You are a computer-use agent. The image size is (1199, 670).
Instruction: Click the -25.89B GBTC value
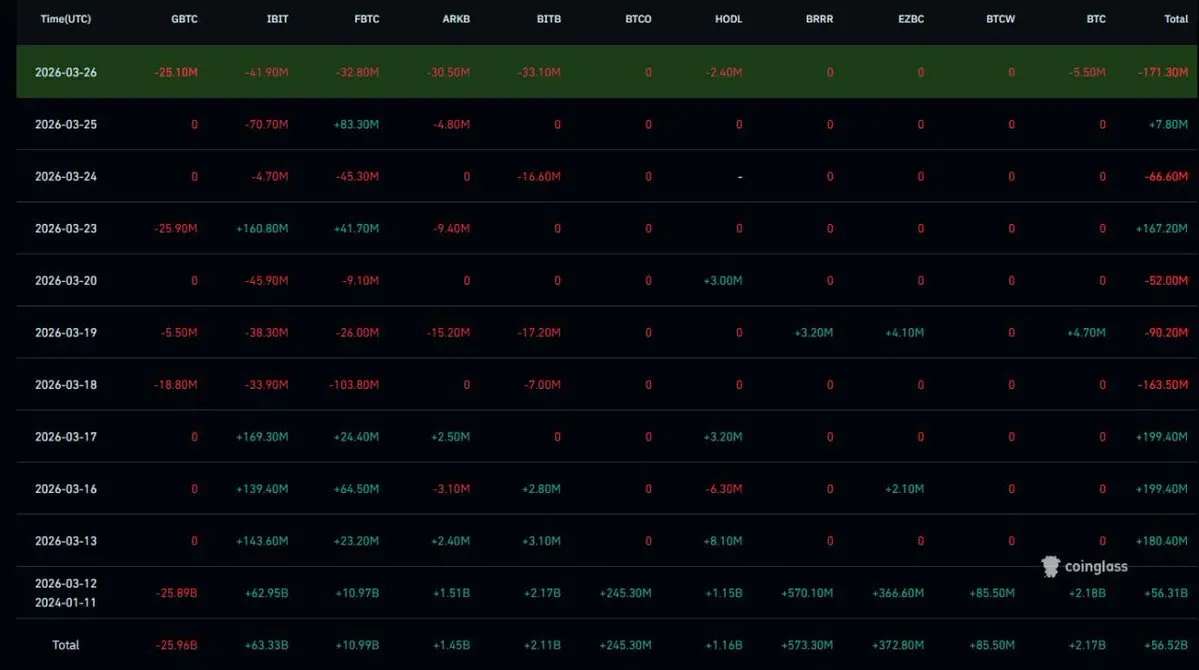(177, 593)
